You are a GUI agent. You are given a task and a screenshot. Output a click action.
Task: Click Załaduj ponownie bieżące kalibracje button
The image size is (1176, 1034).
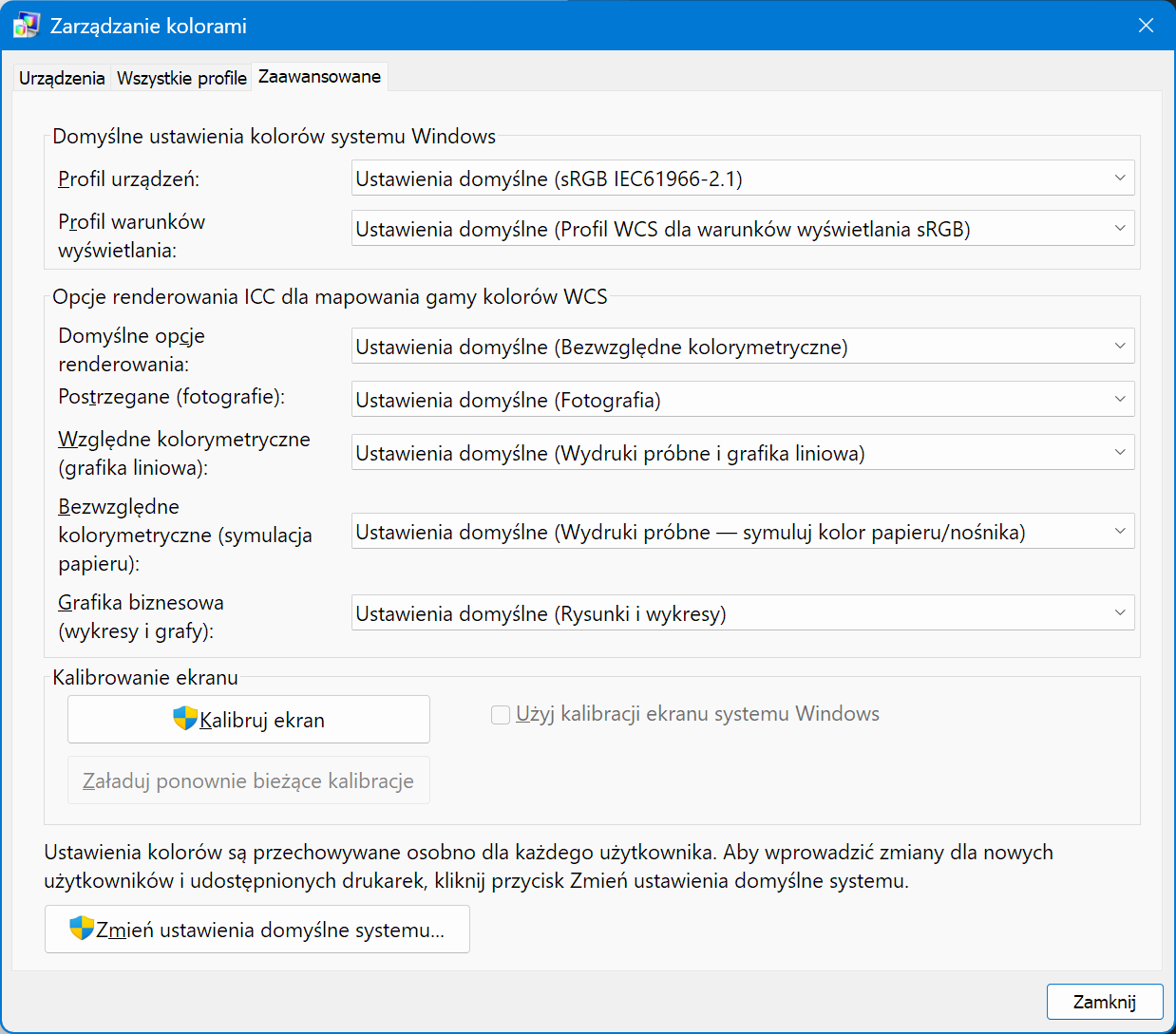[249, 780]
